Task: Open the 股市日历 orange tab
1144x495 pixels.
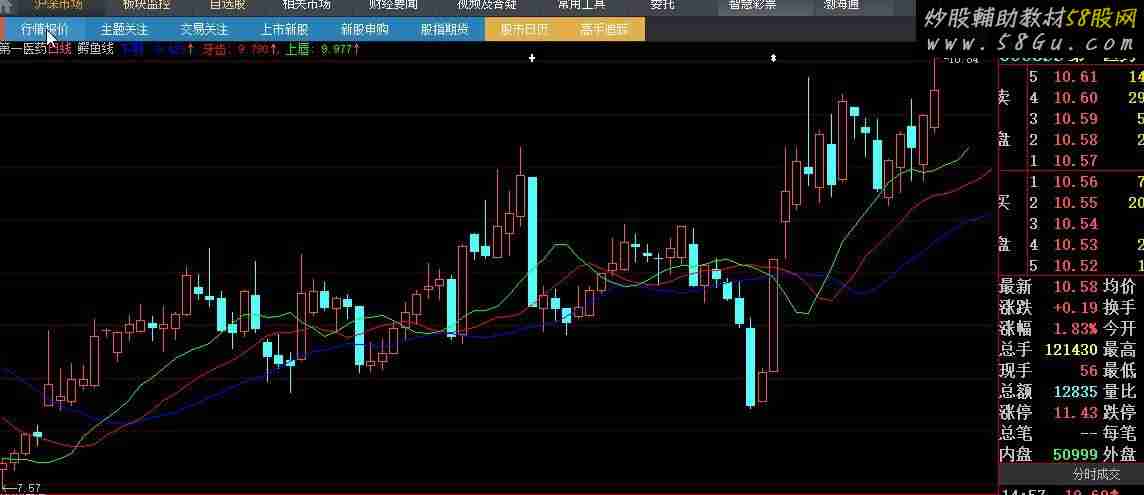Action: [x=525, y=30]
